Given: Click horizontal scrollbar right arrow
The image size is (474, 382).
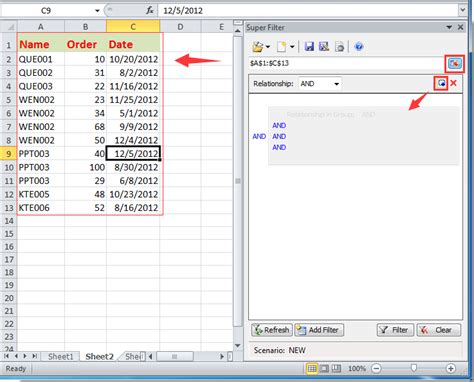Looking at the screenshot, I should click(222, 356).
